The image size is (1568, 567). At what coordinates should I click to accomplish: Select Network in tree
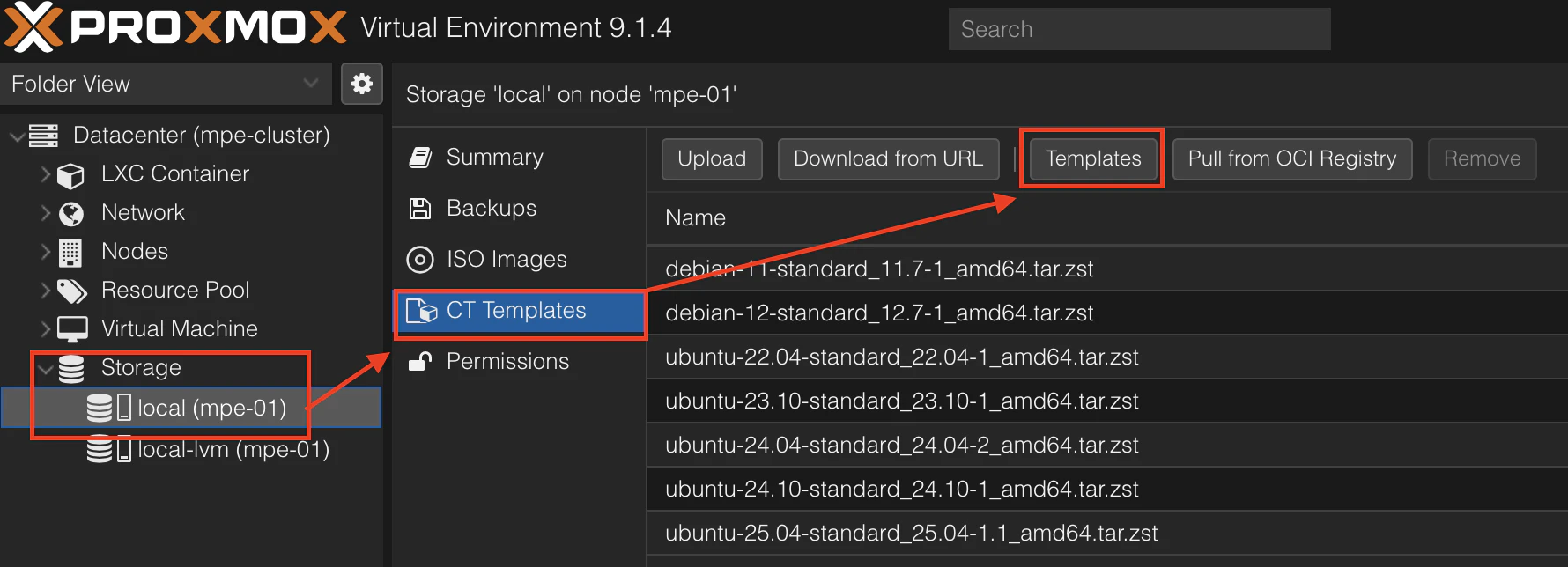(x=143, y=213)
